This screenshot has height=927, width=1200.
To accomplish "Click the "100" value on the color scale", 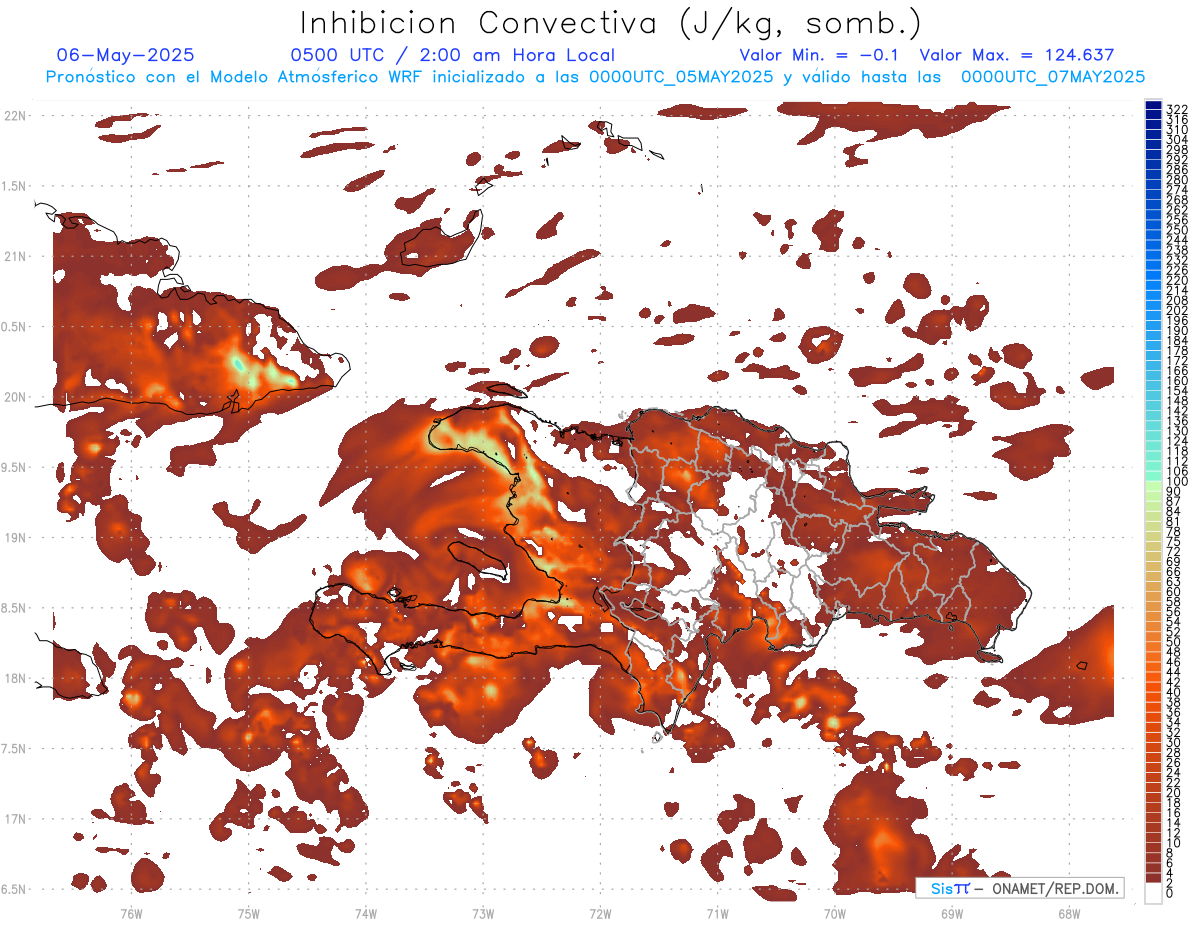I will (x=1176, y=482).
